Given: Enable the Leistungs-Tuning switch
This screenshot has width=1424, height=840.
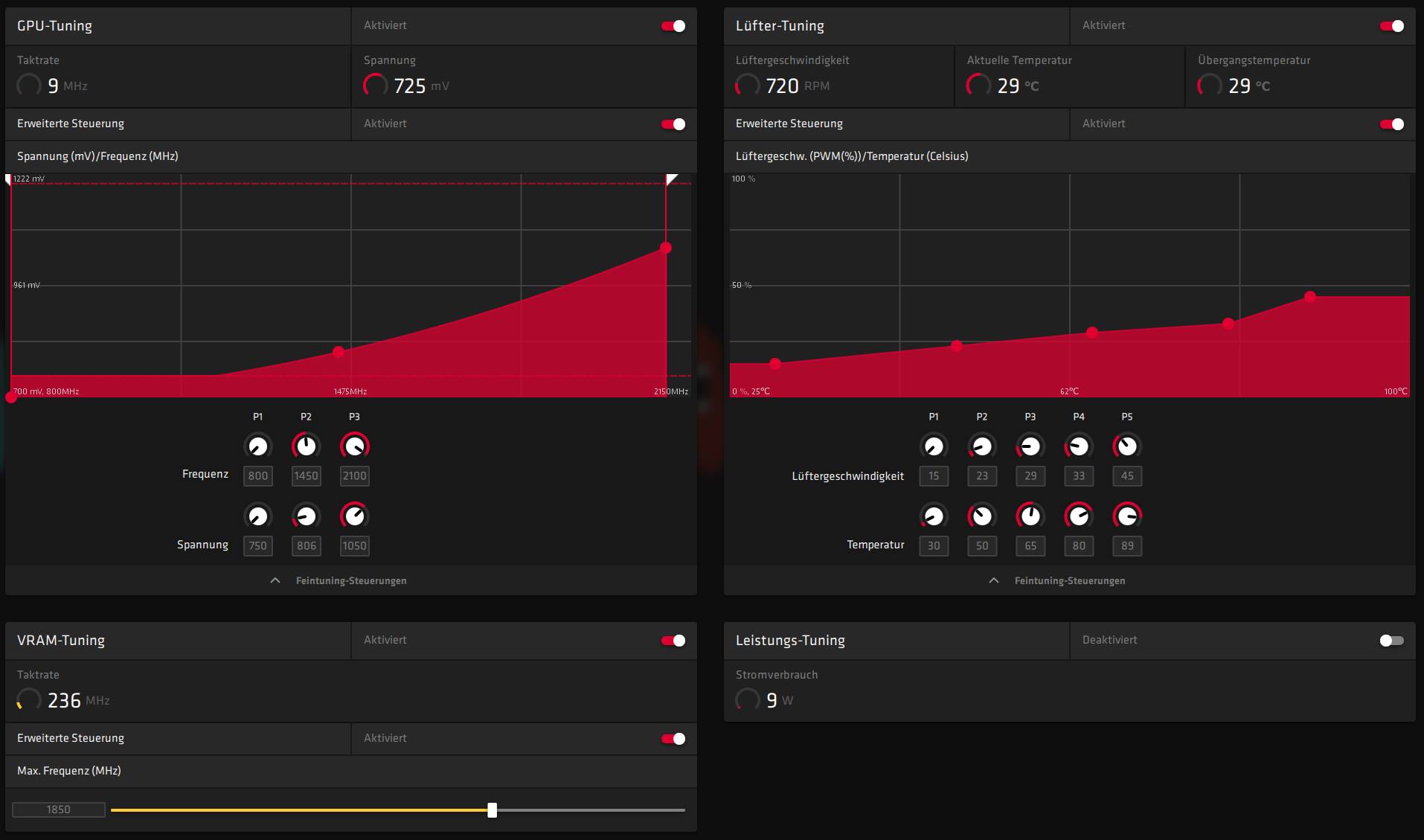Looking at the screenshot, I should click(x=1392, y=641).
